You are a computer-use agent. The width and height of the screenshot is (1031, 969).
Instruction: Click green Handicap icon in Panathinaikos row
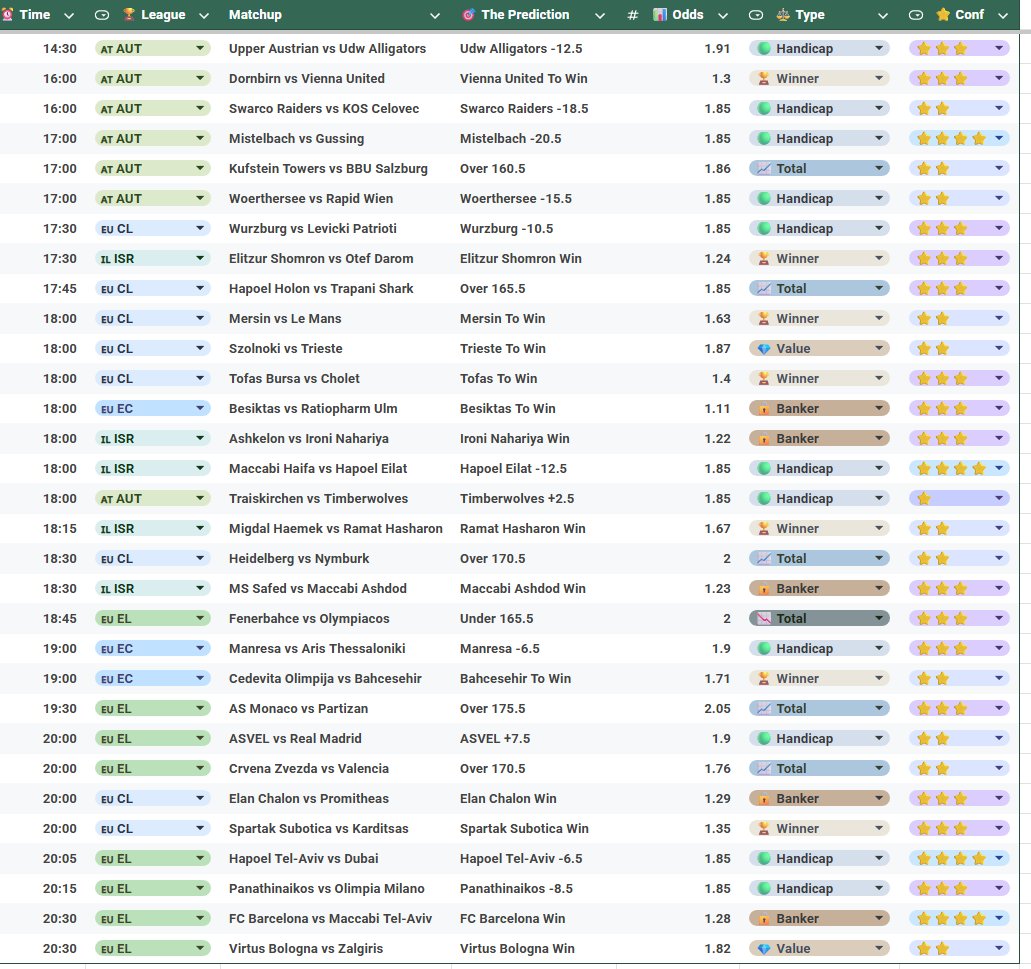(764, 888)
